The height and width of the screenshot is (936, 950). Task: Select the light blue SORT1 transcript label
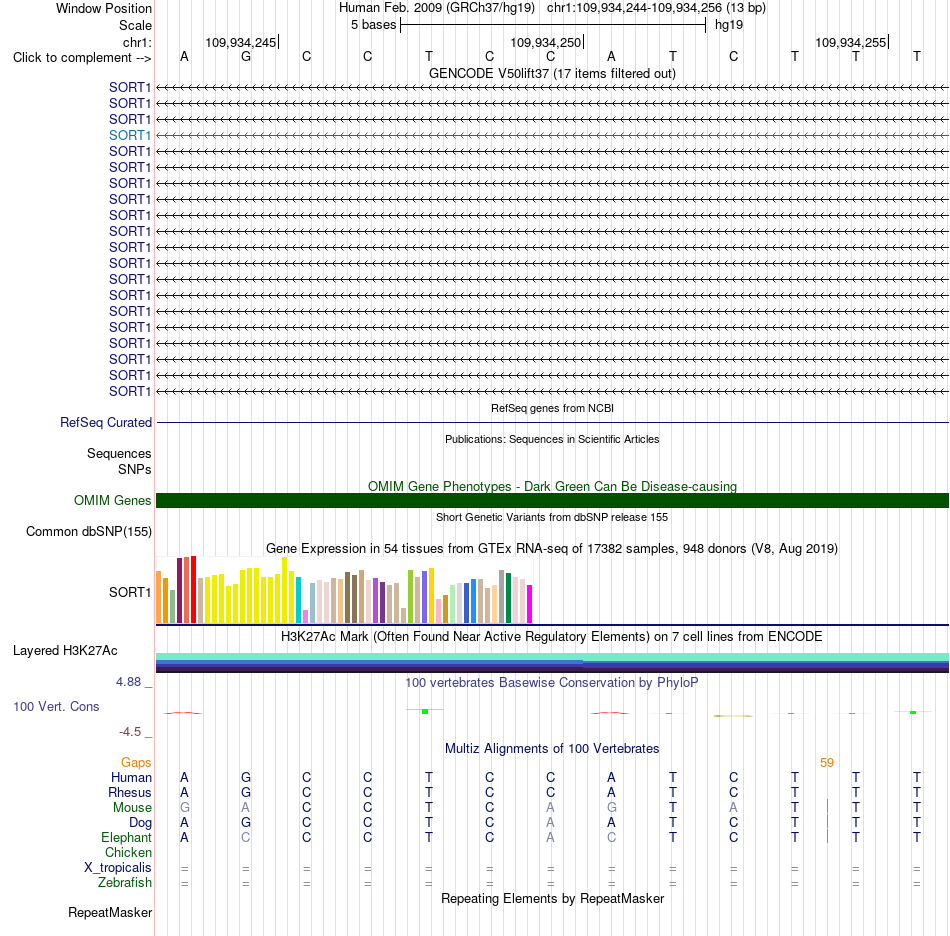[x=130, y=135]
